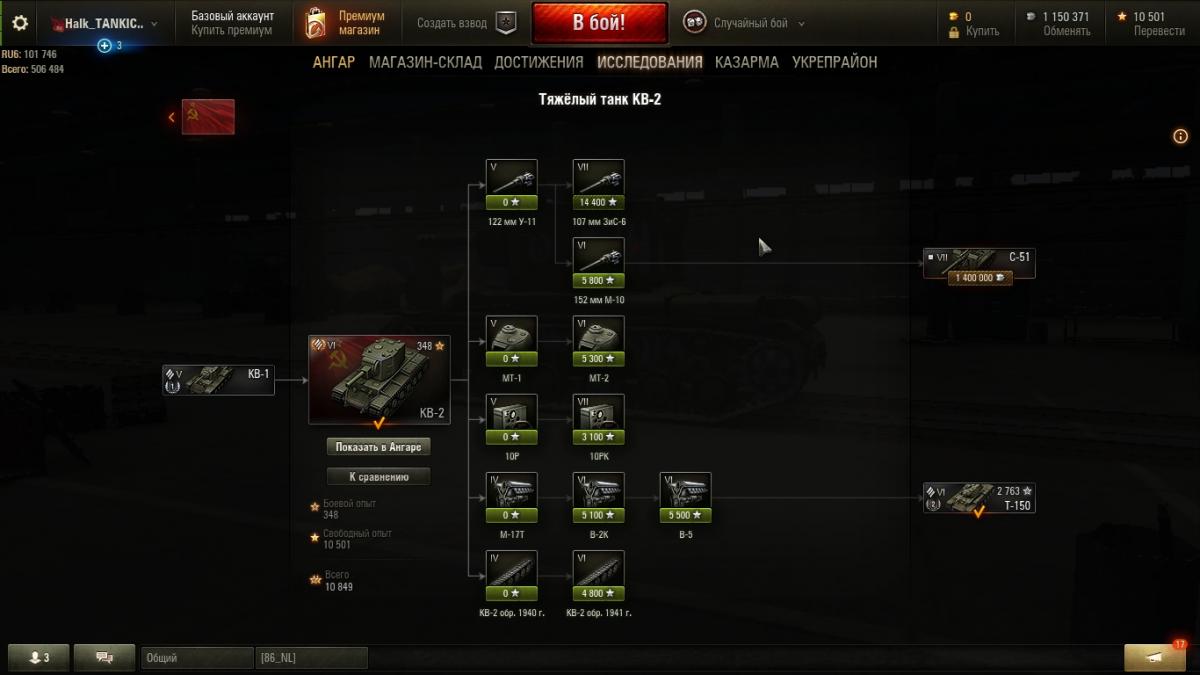Click the К сравнению button
Image resolution: width=1200 pixels, height=675 pixels.
point(379,477)
